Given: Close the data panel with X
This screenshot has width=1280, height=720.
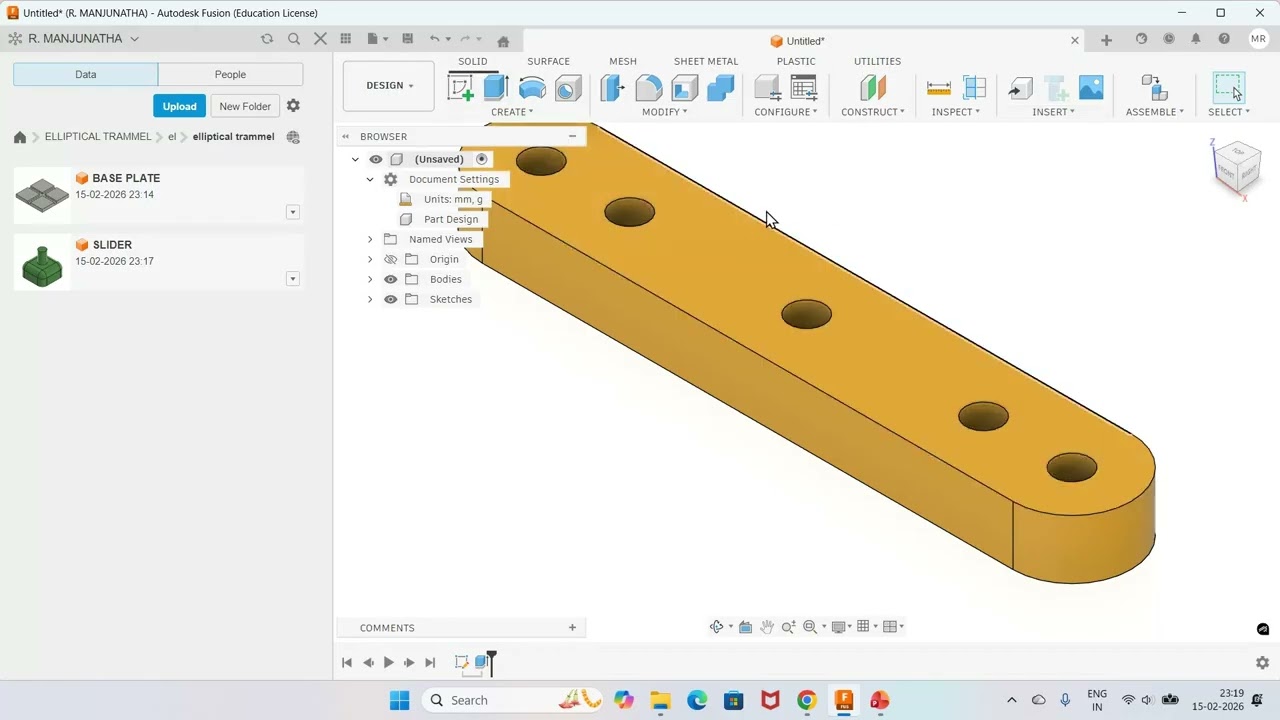Looking at the screenshot, I should [x=320, y=39].
